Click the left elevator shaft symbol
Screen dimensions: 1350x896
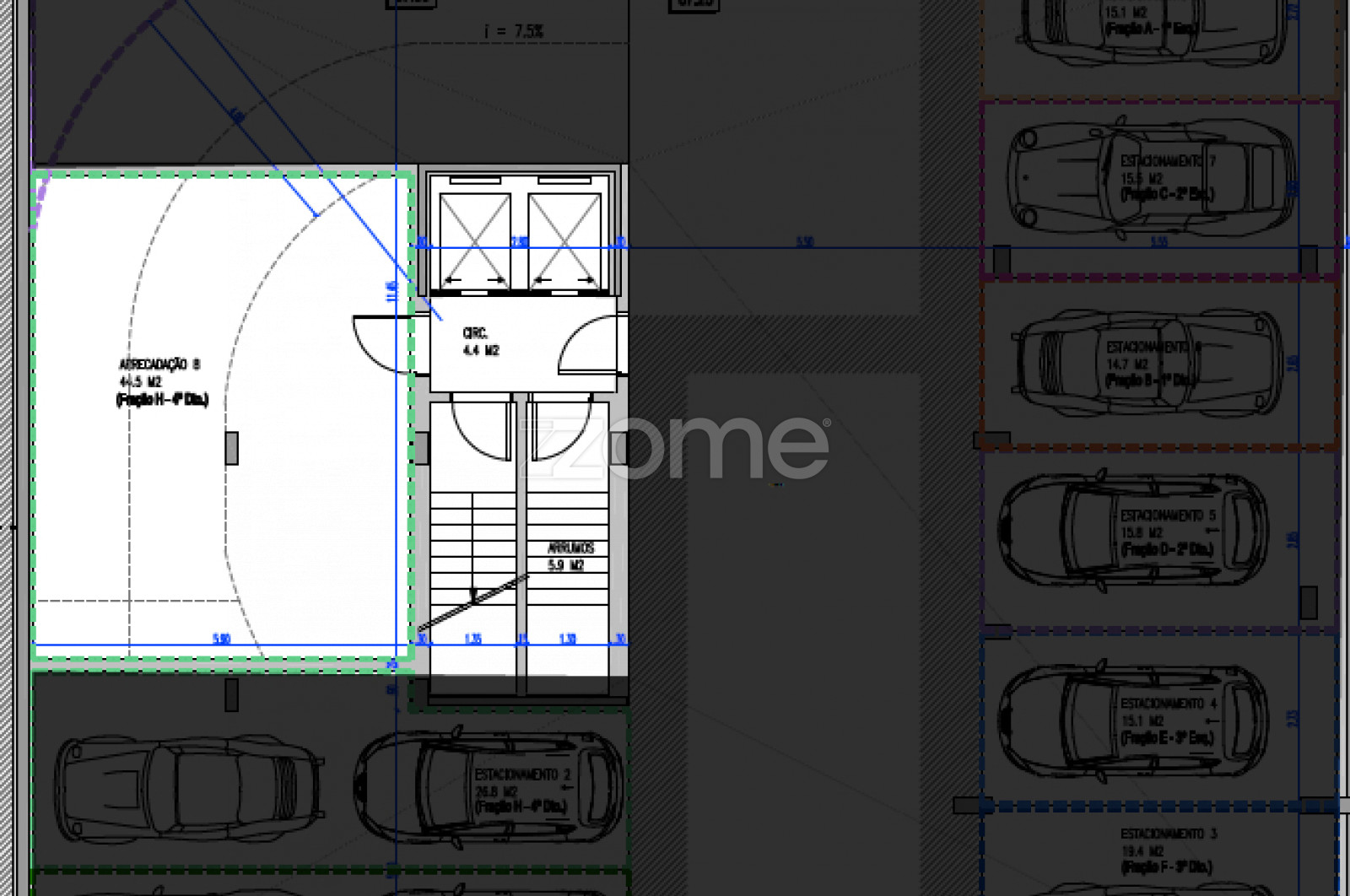pos(475,240)
